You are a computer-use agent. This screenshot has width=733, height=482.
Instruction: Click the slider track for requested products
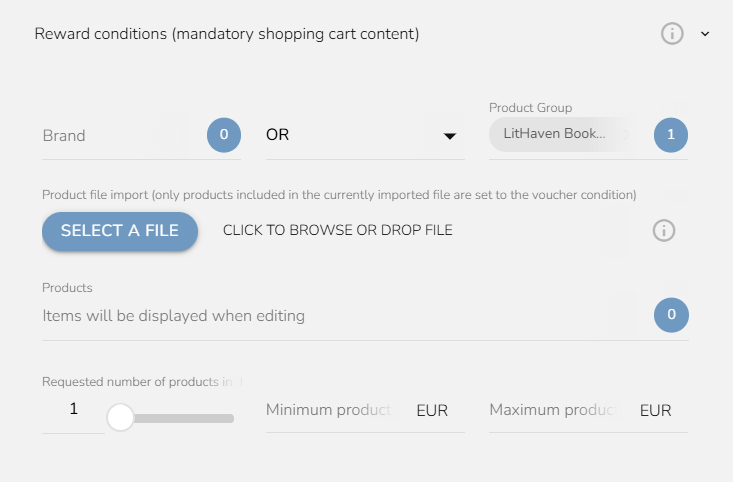coord(190,418)
